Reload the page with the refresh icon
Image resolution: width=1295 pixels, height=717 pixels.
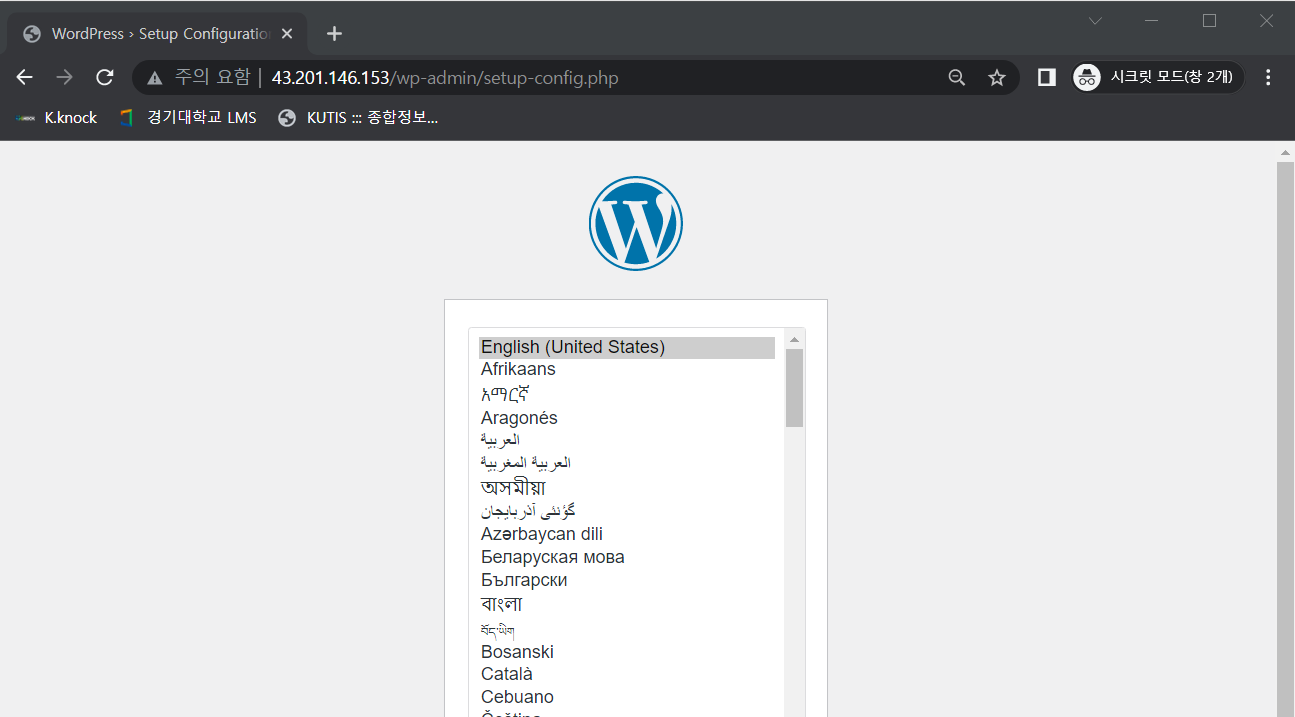tap(105, 77)
